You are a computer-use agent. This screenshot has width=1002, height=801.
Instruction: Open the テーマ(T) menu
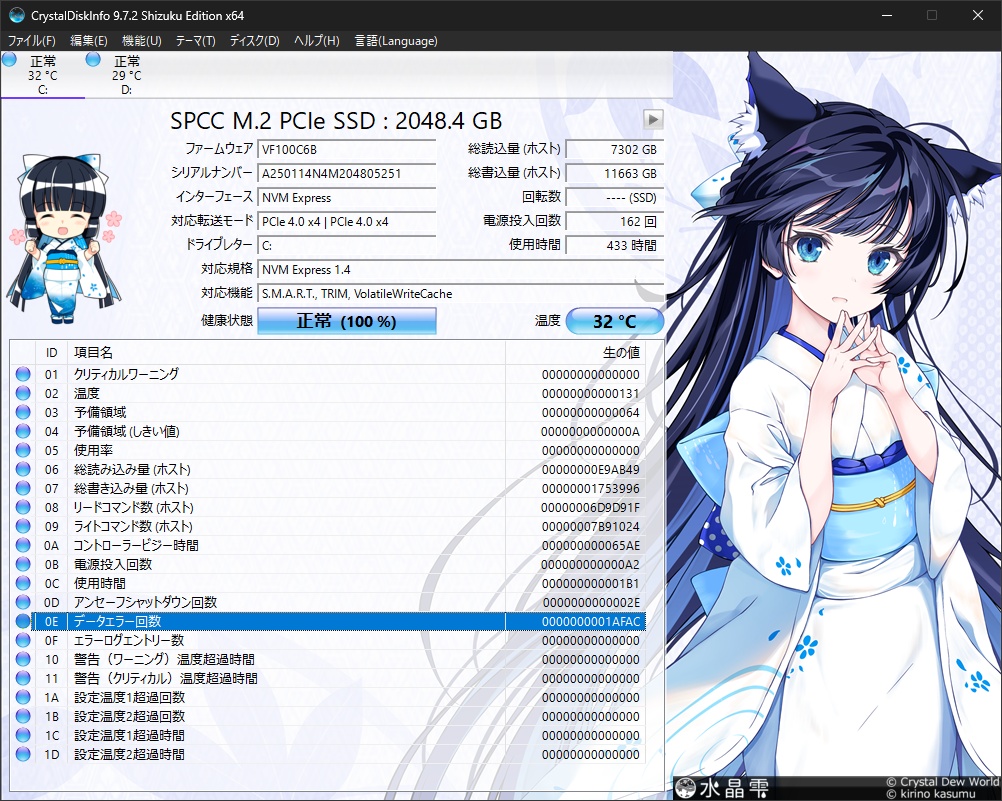pyautogui.click(x=195, y=41)
